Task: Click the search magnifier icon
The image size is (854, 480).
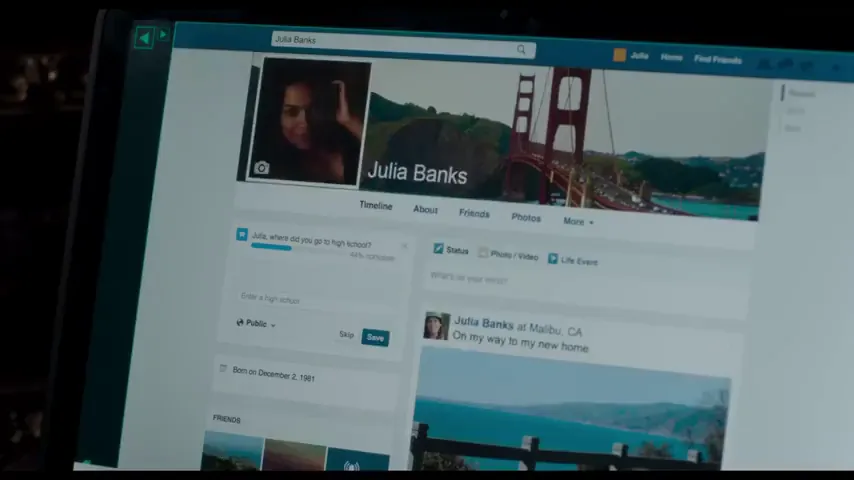Action: (x=521, y=50)
